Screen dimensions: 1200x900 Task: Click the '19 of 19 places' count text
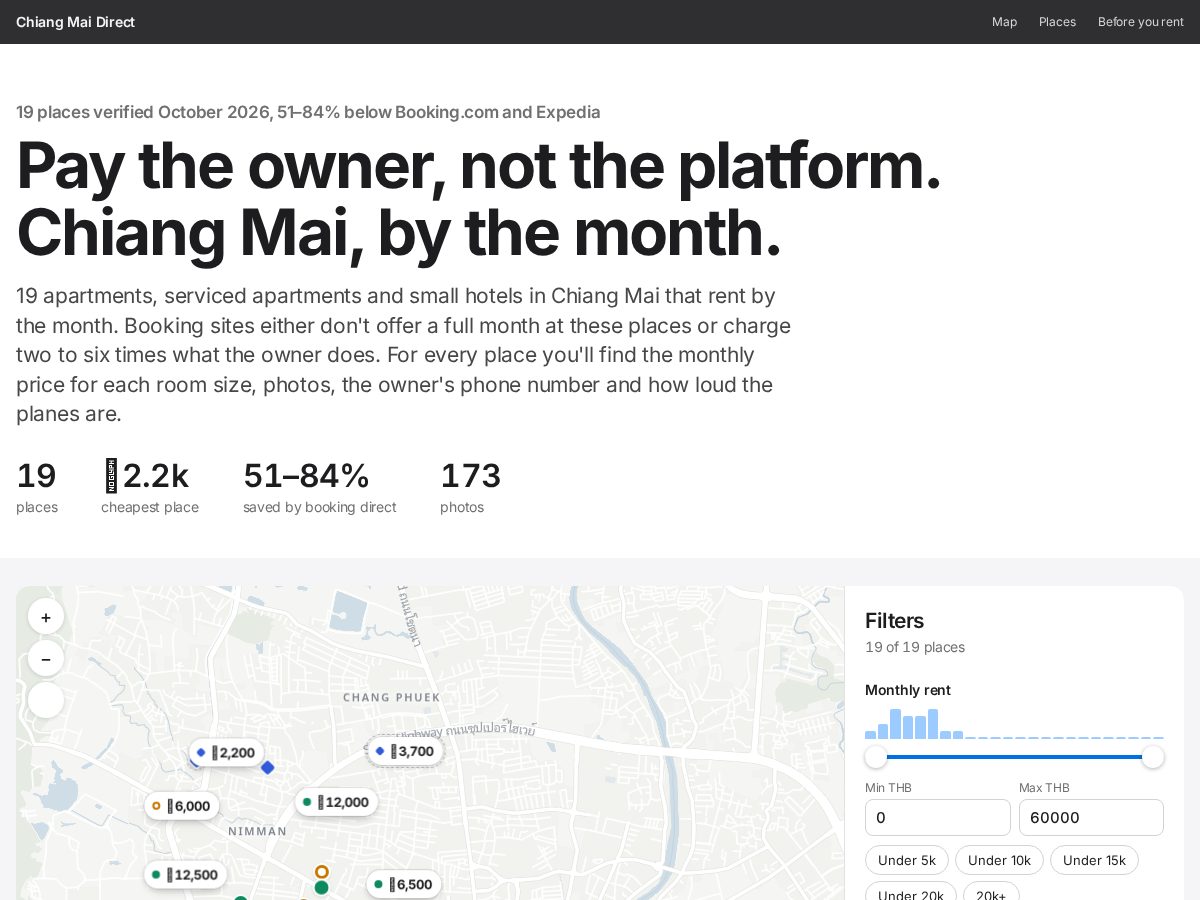tap(915, 647)
